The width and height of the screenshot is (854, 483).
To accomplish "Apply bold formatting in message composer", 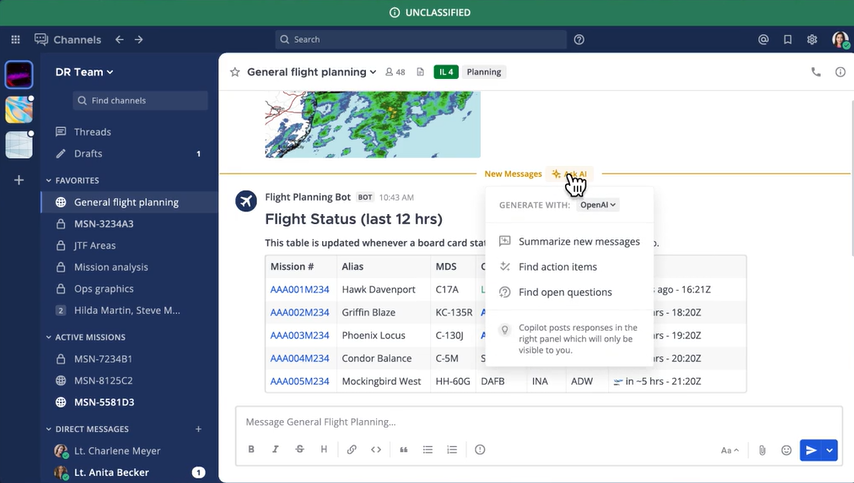I will click(251, 450).
